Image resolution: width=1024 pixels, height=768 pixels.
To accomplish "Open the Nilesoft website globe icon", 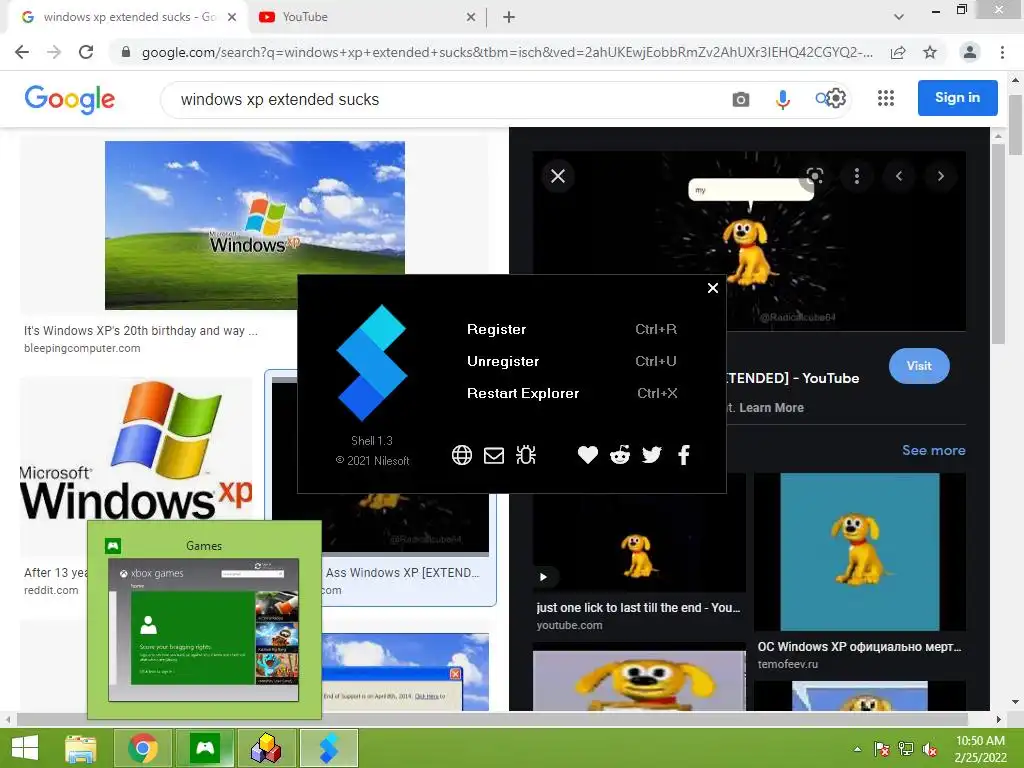I will (462, 455).
